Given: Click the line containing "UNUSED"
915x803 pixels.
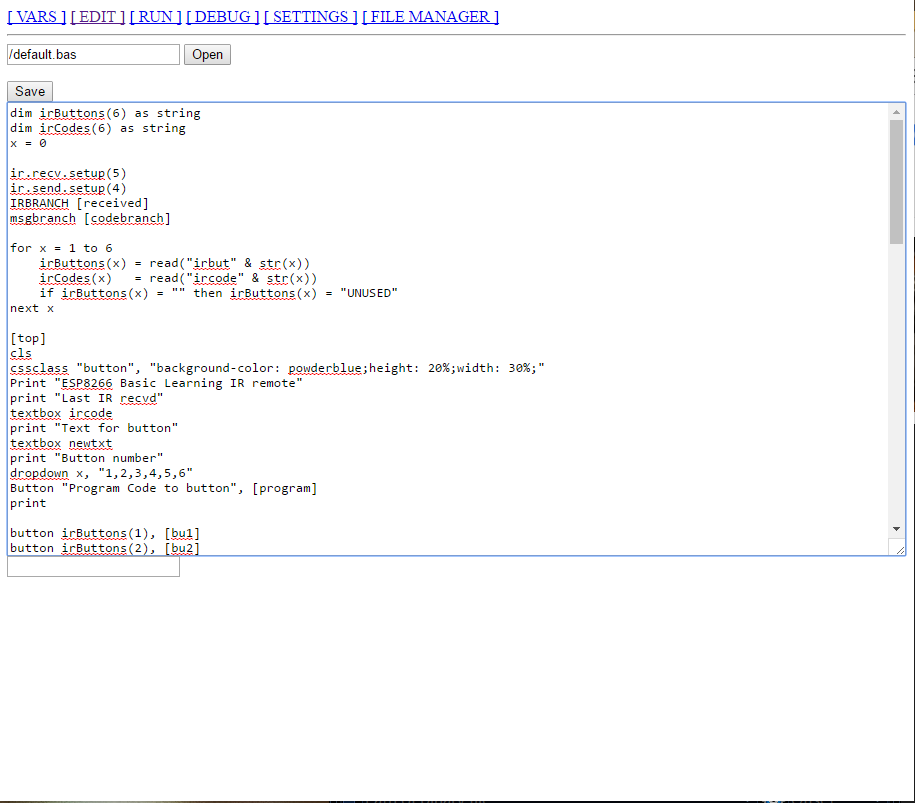Looking at the screenshot, I should (x=218, y=293).
